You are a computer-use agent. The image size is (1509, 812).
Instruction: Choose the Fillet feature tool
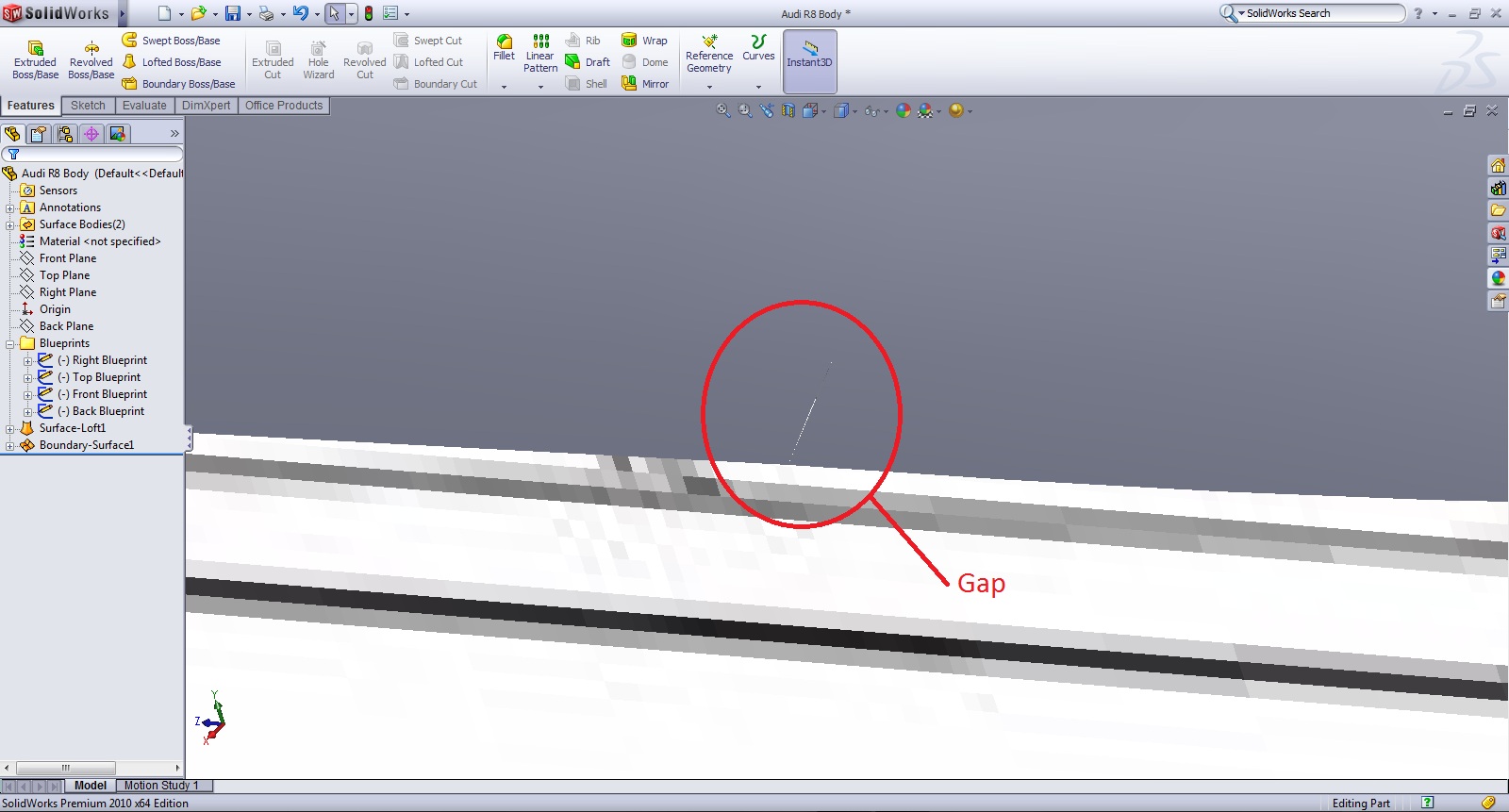point(505,47)
